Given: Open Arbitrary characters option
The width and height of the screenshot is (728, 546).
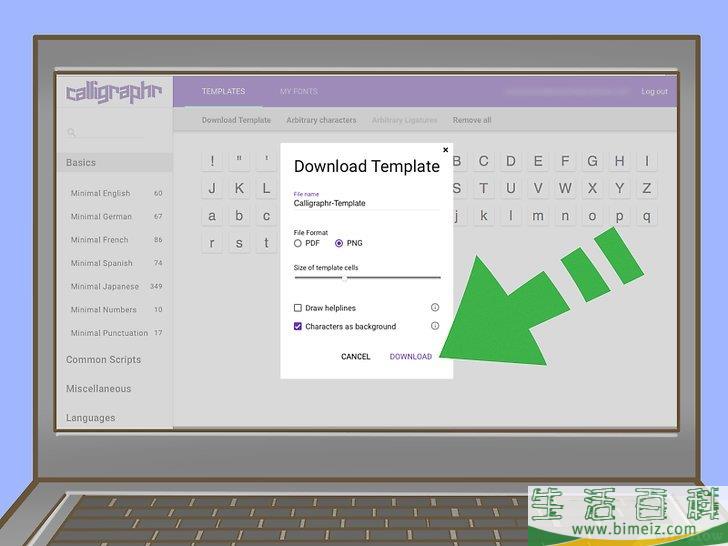Looking at the screenshot, I should tap(321, 120).
